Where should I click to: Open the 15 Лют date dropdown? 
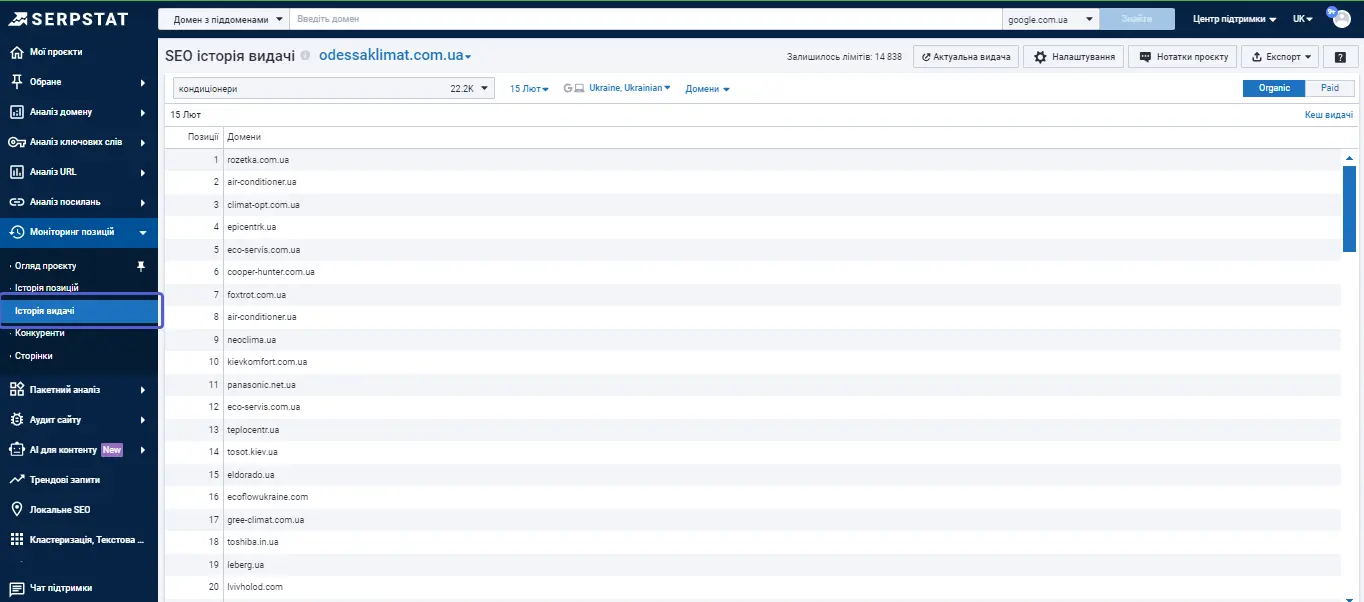[529, 89]
